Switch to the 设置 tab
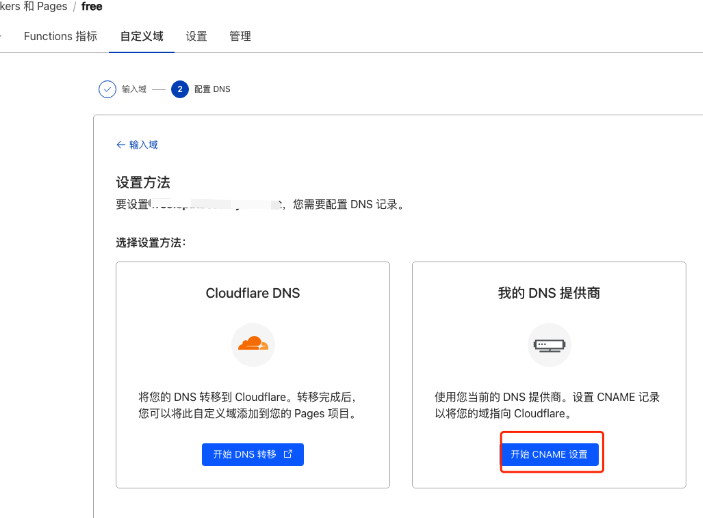703x518 pixels. [x=196, y=36]
